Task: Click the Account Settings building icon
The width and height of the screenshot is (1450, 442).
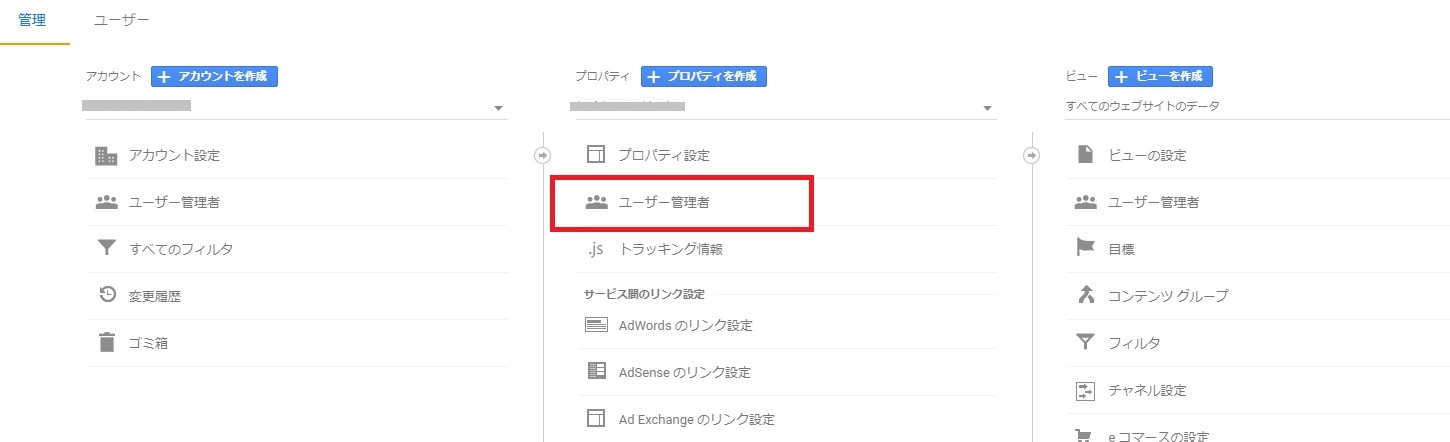Action: coord(105,155)
